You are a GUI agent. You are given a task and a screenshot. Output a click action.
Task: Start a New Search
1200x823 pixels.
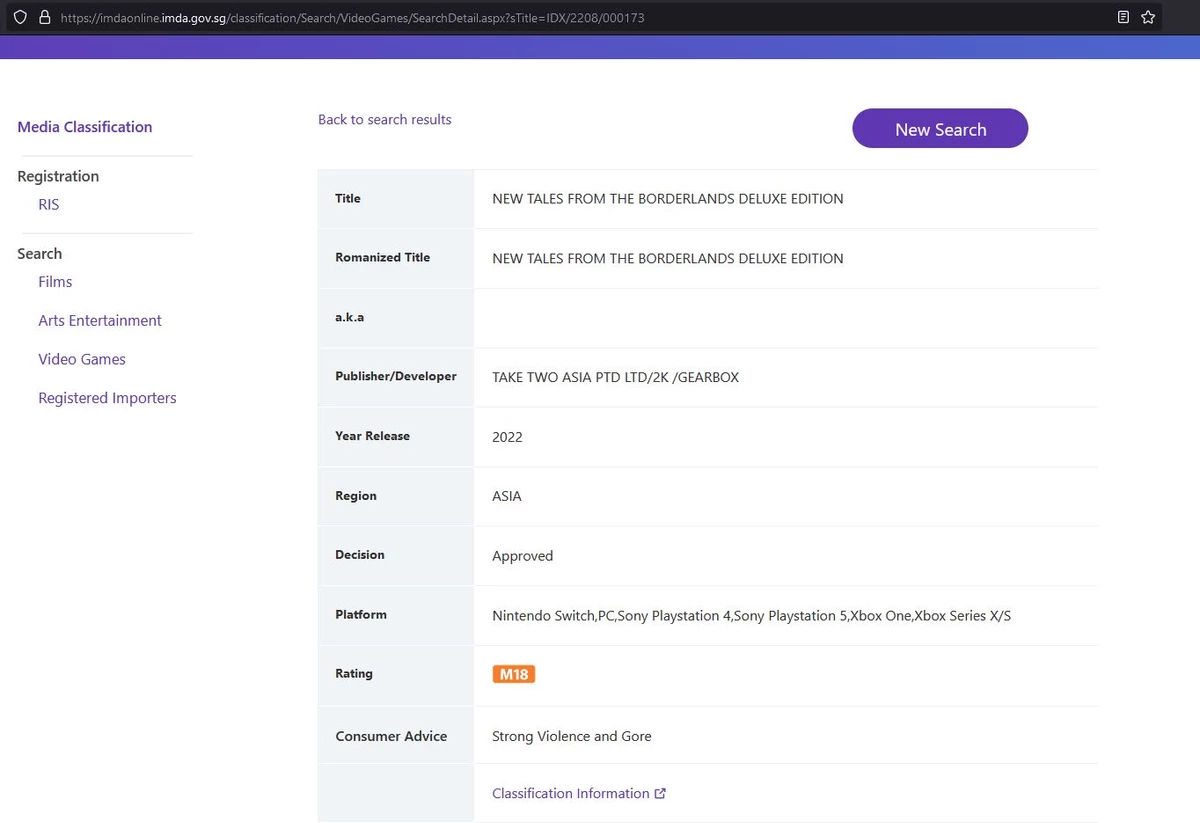[940, 129]
